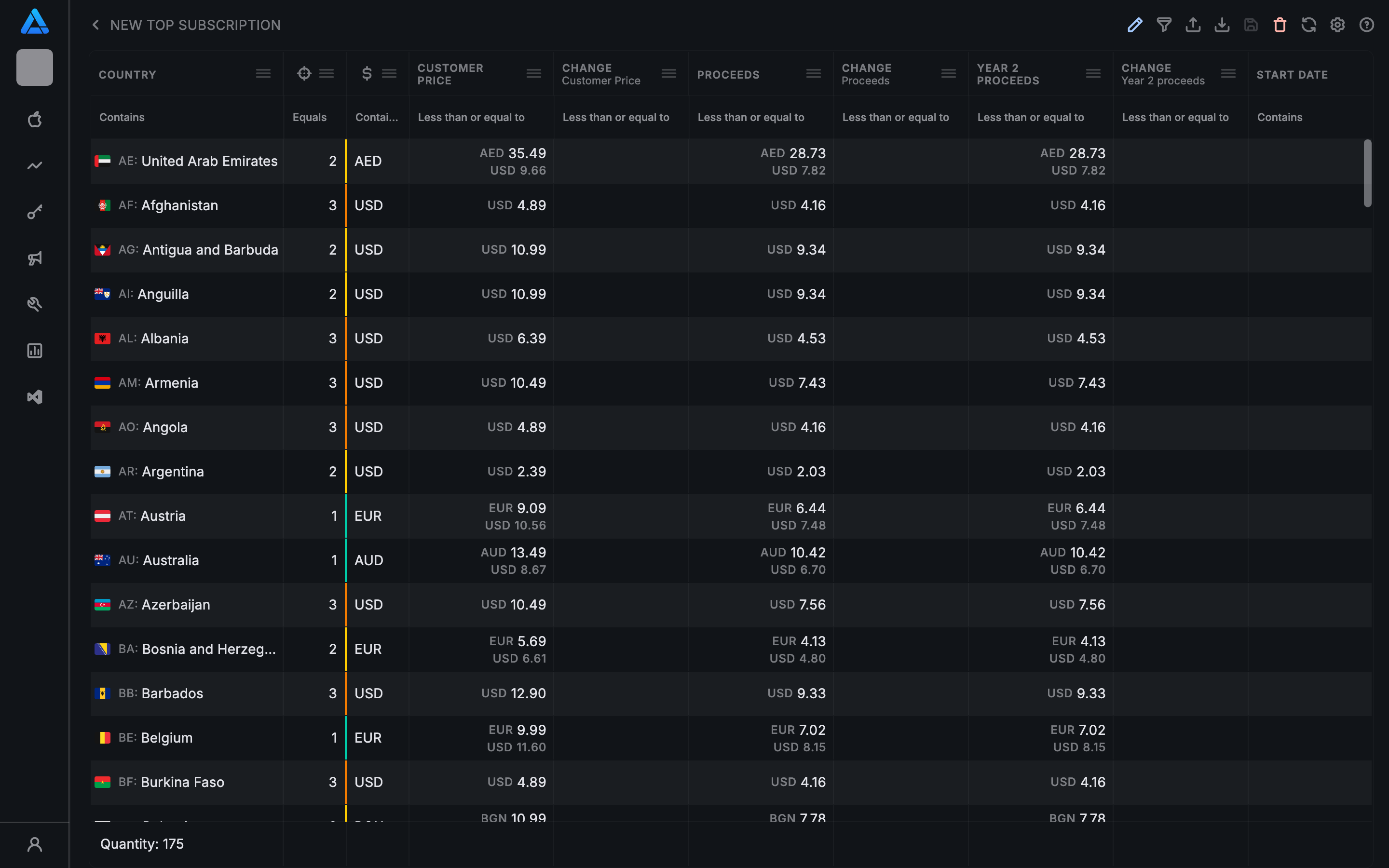Open the help question mark icon

click(x=1367, y=25)
